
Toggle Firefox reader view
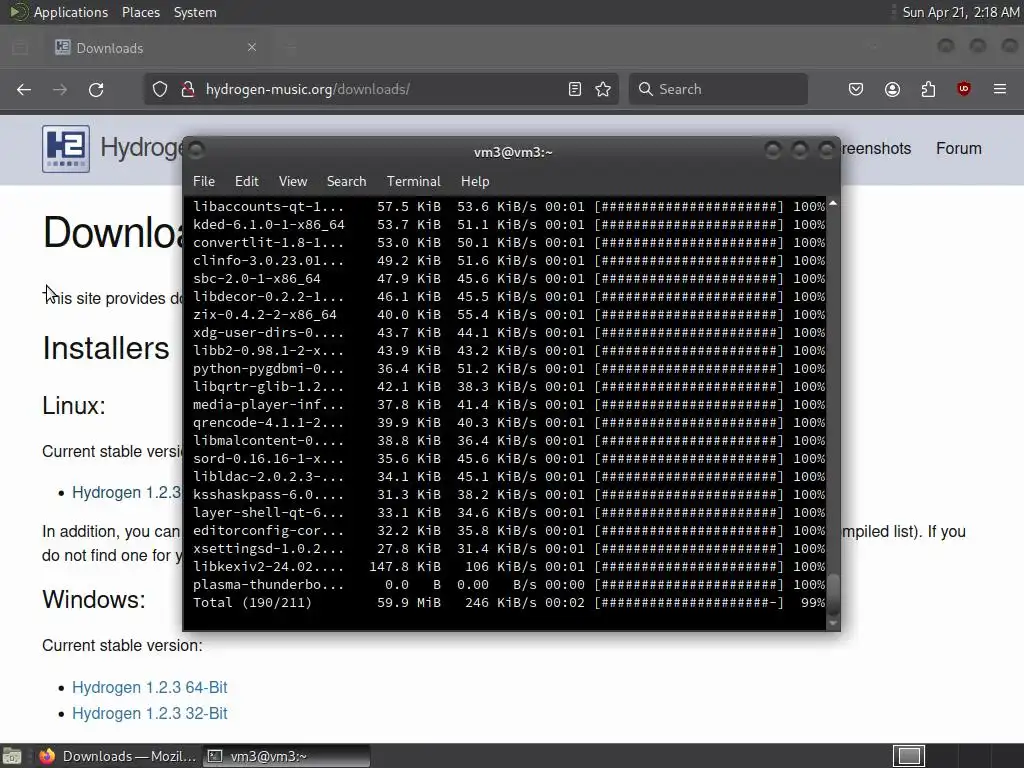(575, 89)
